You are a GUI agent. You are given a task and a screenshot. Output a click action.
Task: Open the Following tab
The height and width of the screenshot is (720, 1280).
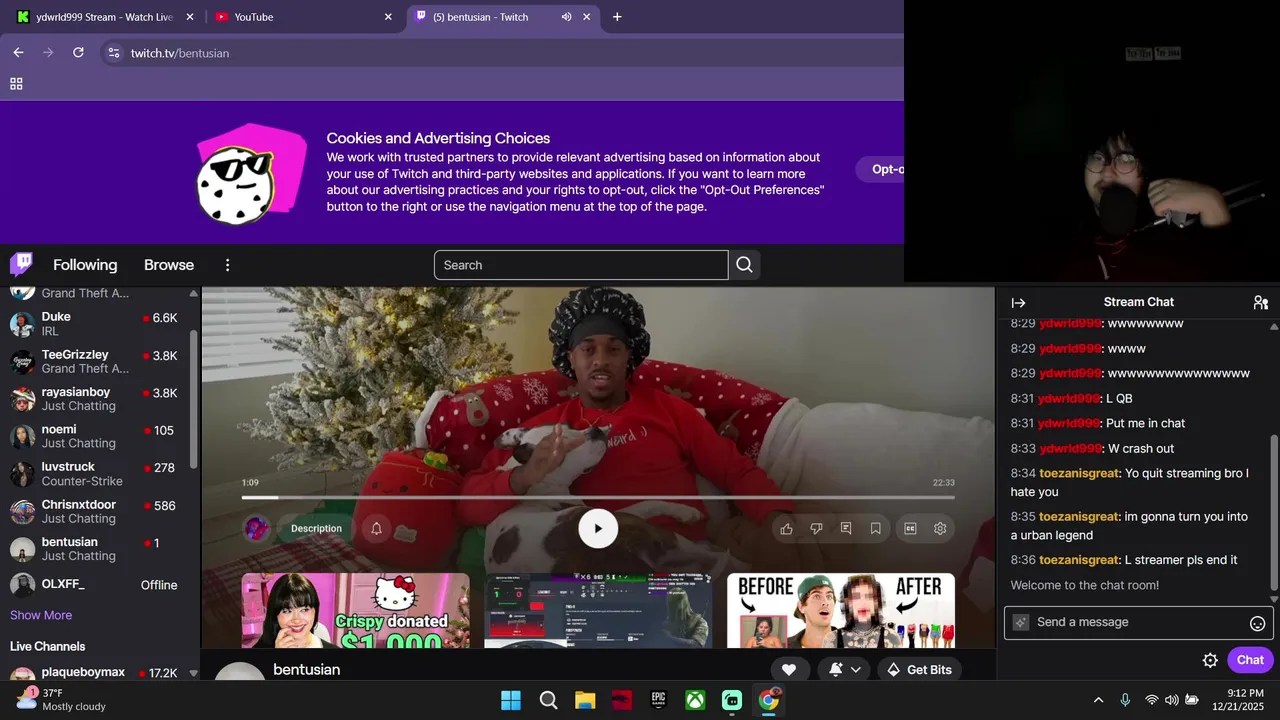tap(85, 265)
